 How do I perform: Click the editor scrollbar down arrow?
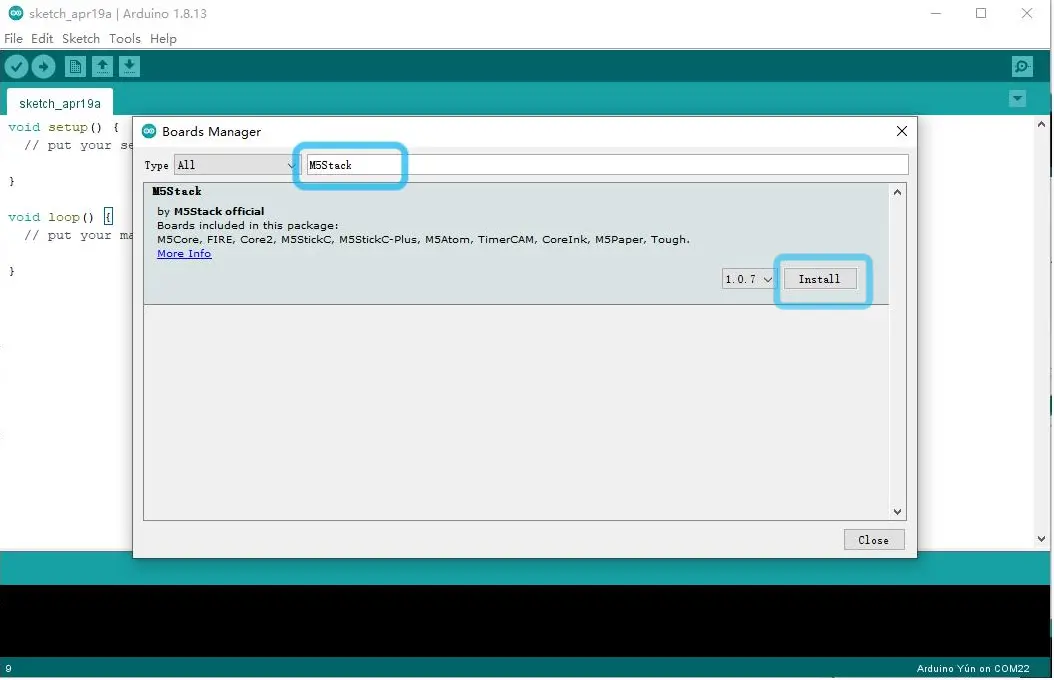tap(1041, 539)
